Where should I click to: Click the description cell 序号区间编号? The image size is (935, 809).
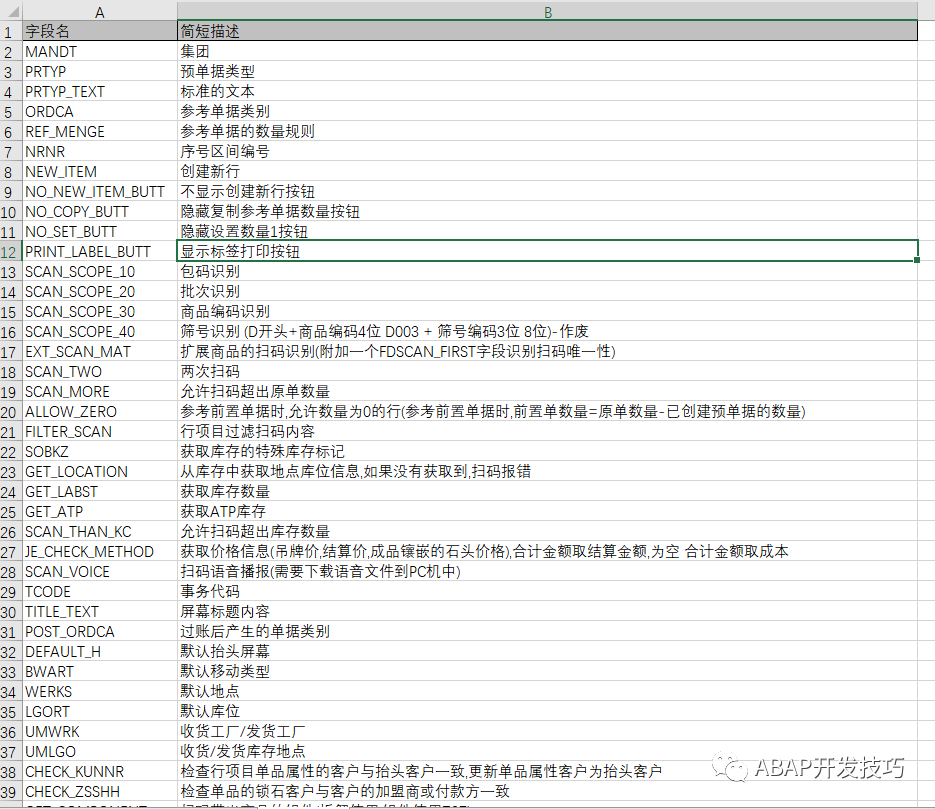[x=547, y=151]
